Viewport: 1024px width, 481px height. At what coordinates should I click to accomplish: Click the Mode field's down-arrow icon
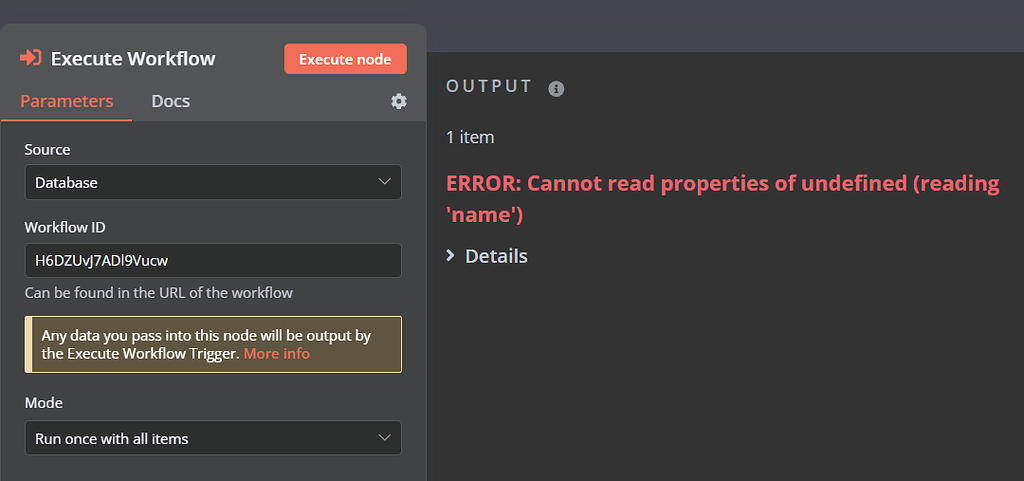385,437
